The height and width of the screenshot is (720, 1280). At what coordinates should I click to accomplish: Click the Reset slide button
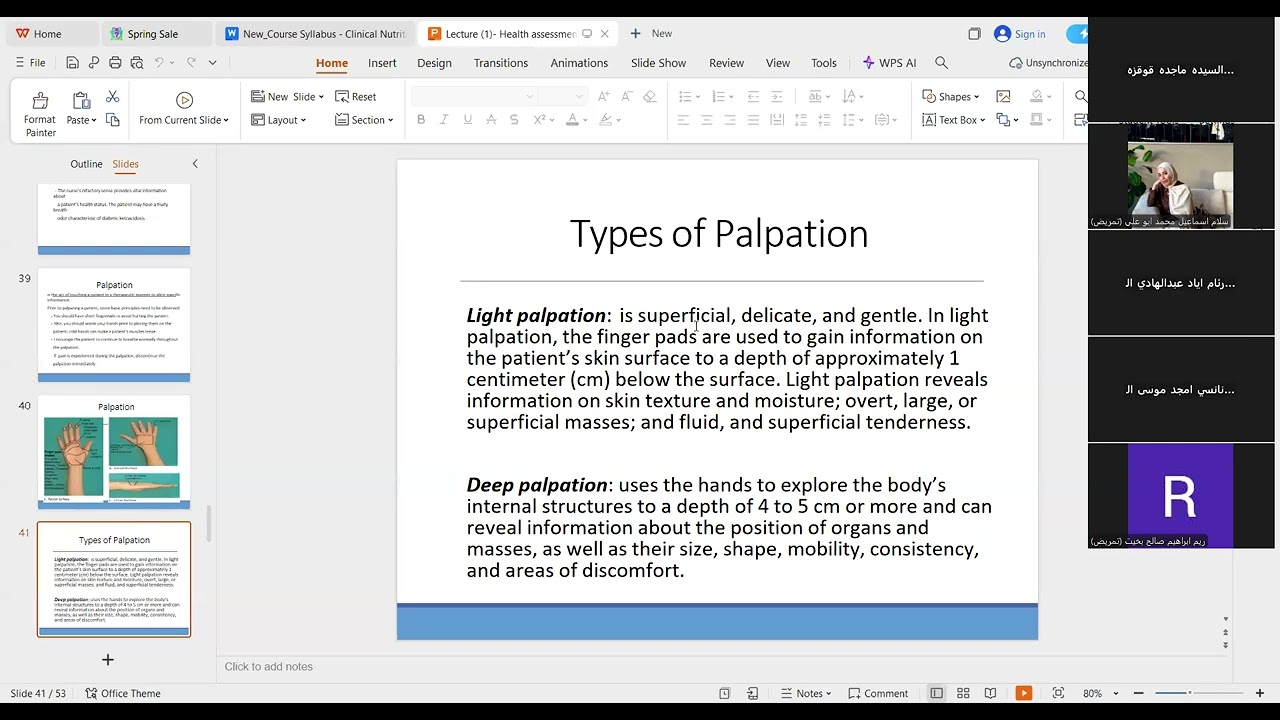pos(356,97)
